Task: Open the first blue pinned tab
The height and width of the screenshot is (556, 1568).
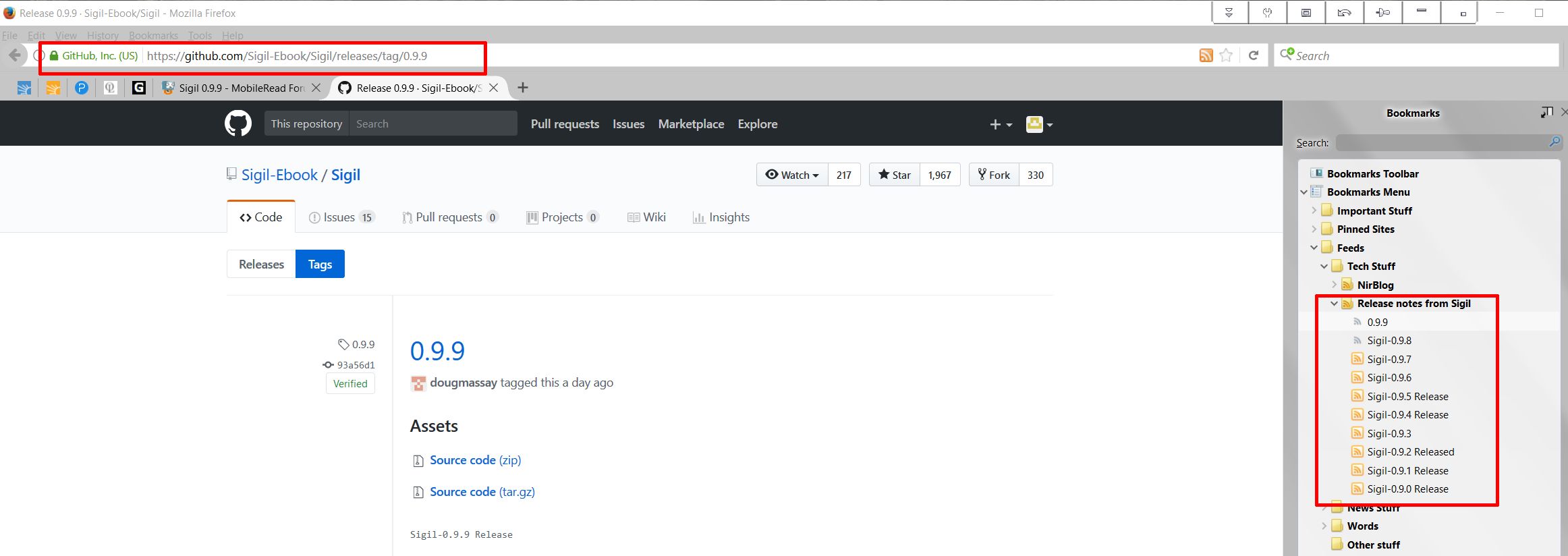Action: [24, 88]
